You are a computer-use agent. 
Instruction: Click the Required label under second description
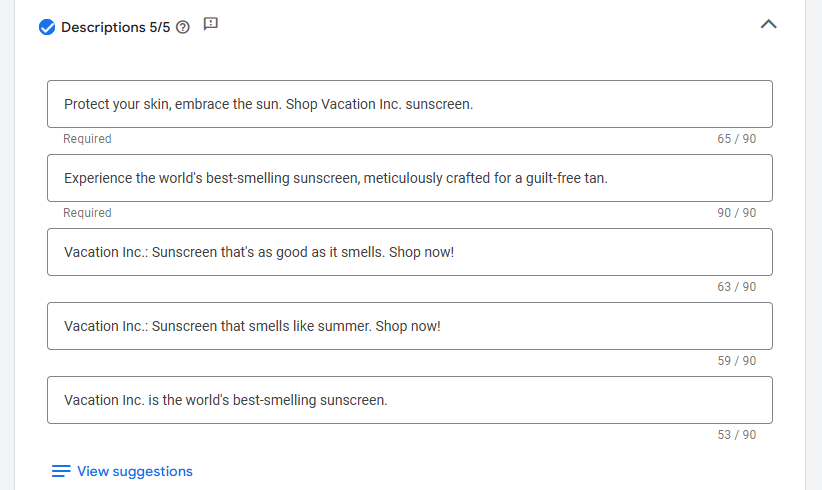[x=87, y=213]
